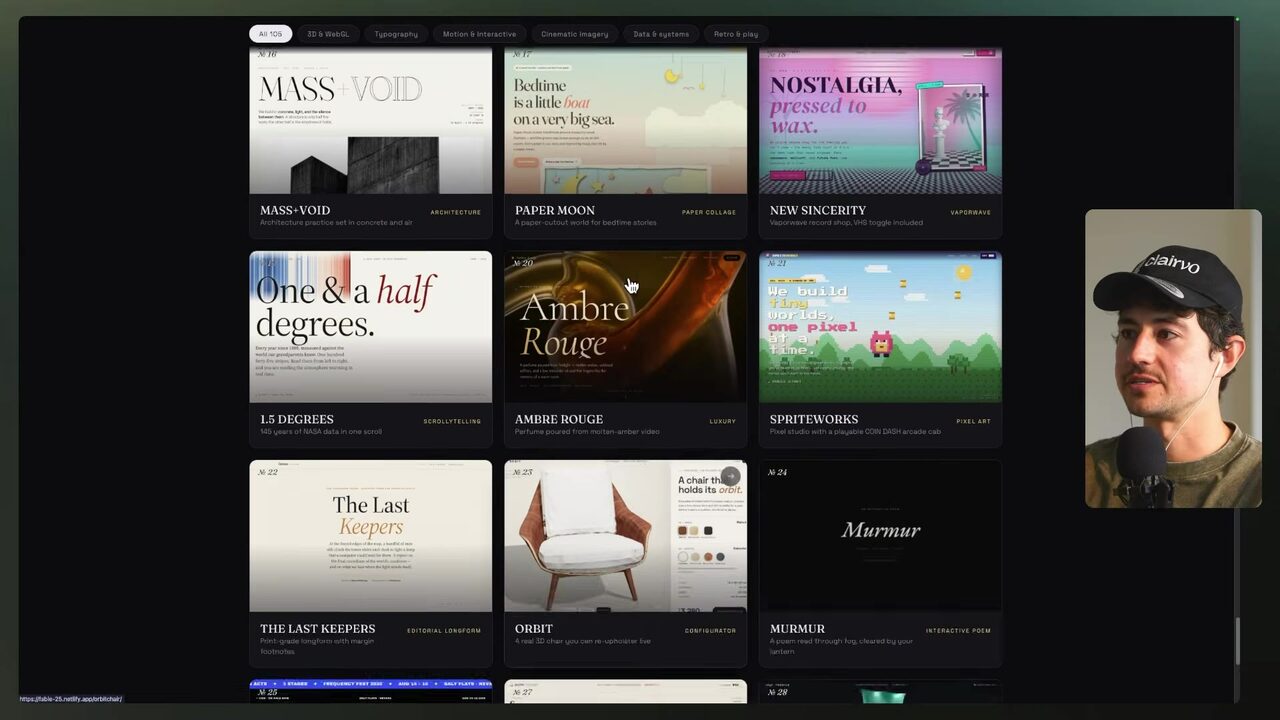1280x720 pixels.
Task: Click the "CONFIGURATOR" tag on Orbit
Action: pyautogui.click(x=711, y=630)
